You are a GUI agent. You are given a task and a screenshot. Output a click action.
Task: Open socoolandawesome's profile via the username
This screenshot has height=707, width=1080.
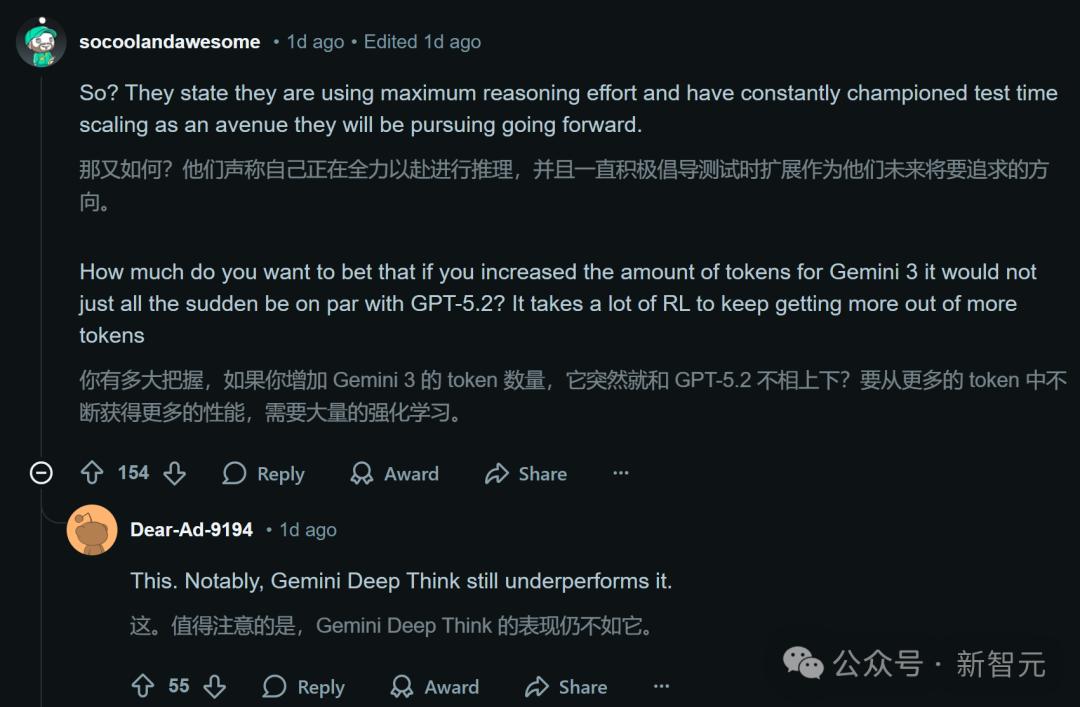pos(170,42)
